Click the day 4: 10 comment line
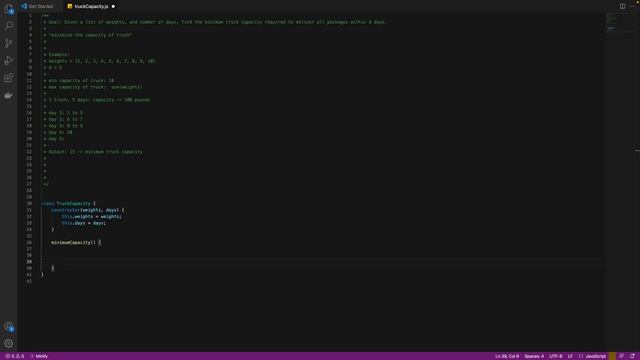Viewport: 640px width, 360px height. [x=58, y=132]
